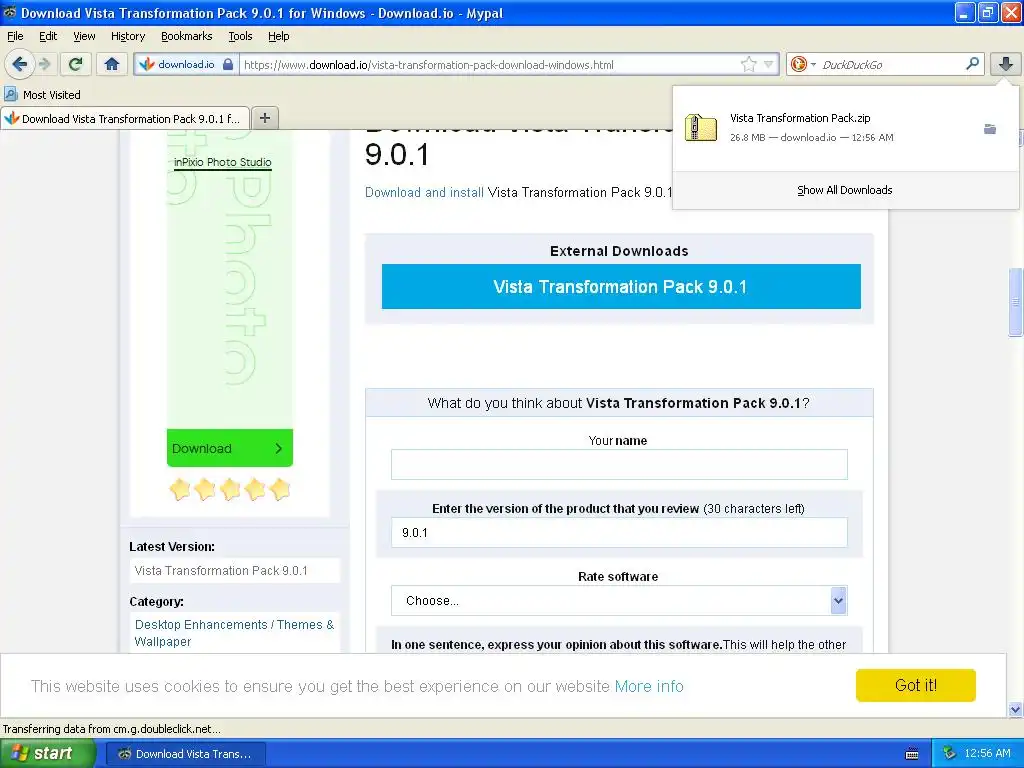Open the File menu
Image resolution: width=1024 pixels, height=768 pixels.
[15, 37]
